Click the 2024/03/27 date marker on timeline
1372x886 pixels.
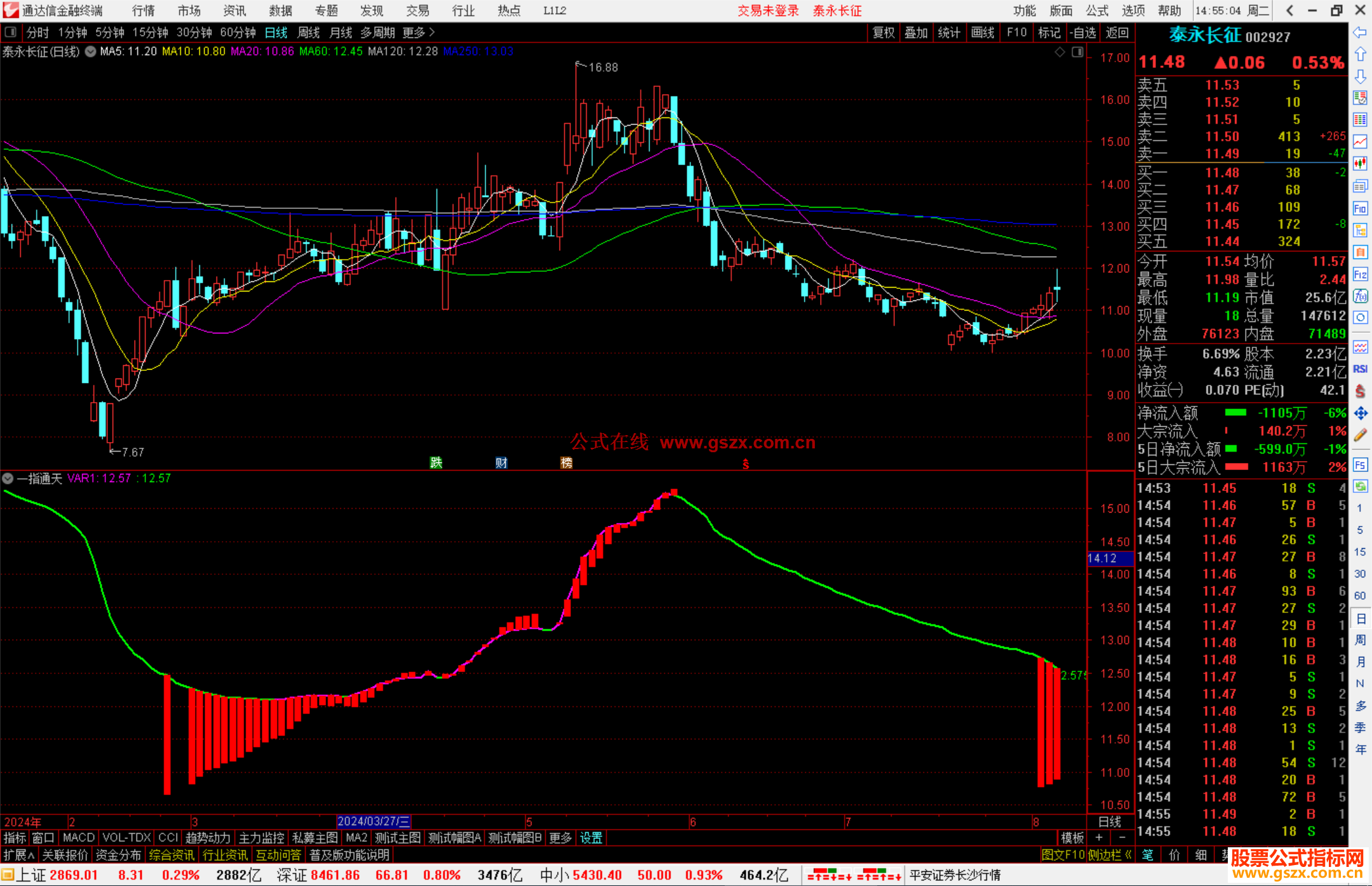pyautogui.click(x=373, y=821)
